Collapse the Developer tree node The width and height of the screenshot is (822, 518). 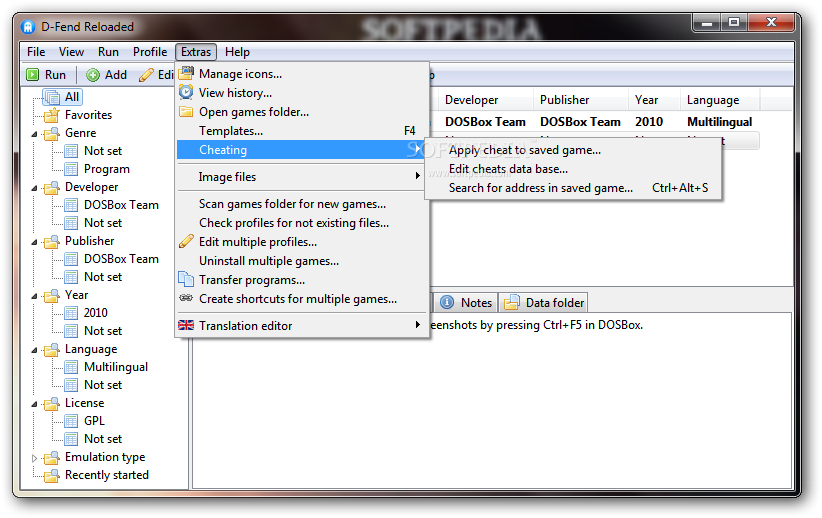tap(35, 188)
